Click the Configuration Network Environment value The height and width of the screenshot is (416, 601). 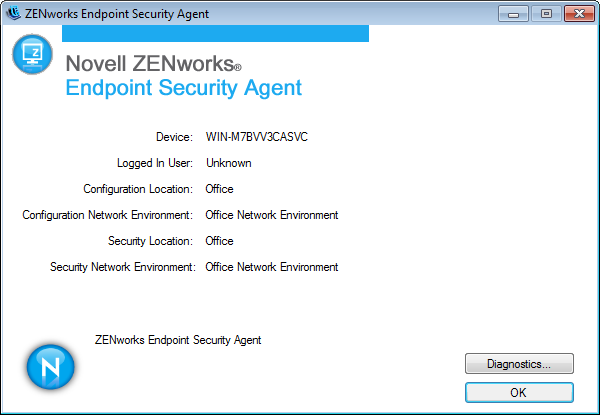271,215
